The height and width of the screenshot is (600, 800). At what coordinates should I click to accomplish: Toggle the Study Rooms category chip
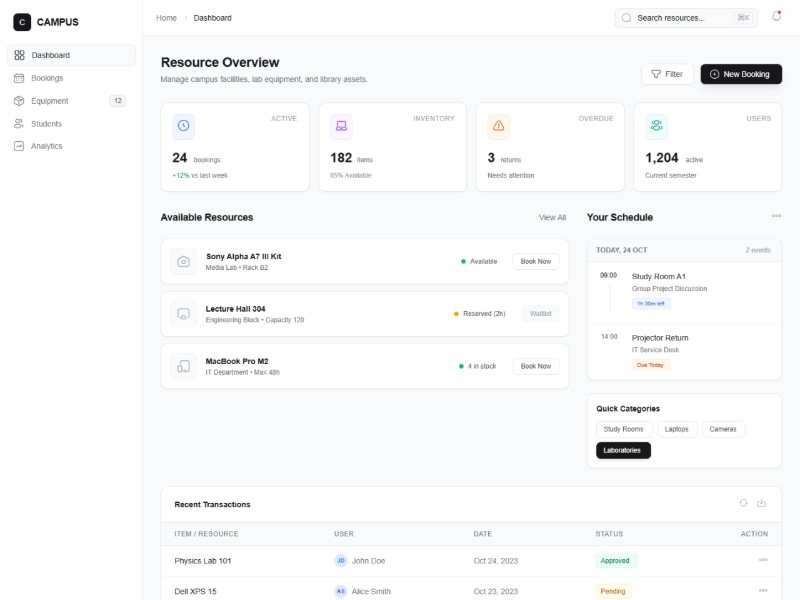(x=624, y=429)
